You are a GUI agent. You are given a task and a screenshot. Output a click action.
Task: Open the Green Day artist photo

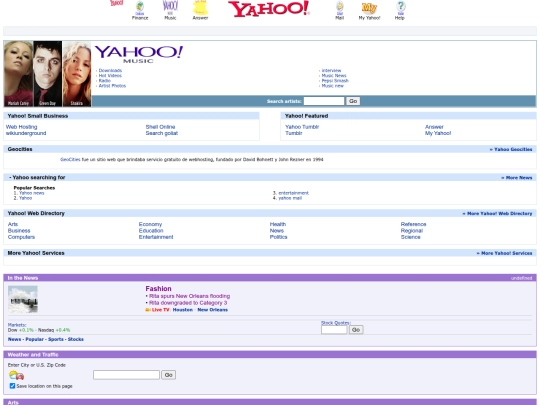click(48, 74)
